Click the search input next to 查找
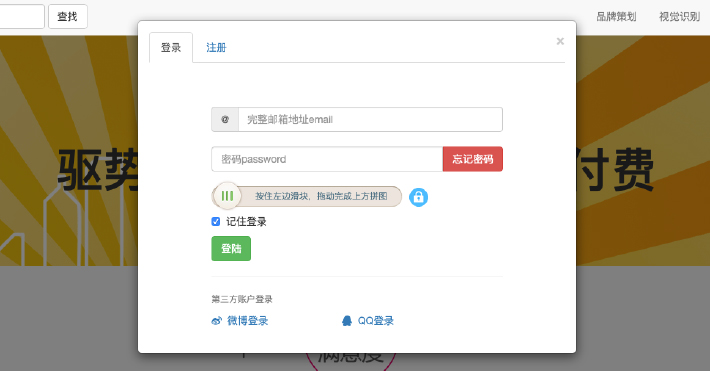 pyautogui.click(x=22, y=17)
